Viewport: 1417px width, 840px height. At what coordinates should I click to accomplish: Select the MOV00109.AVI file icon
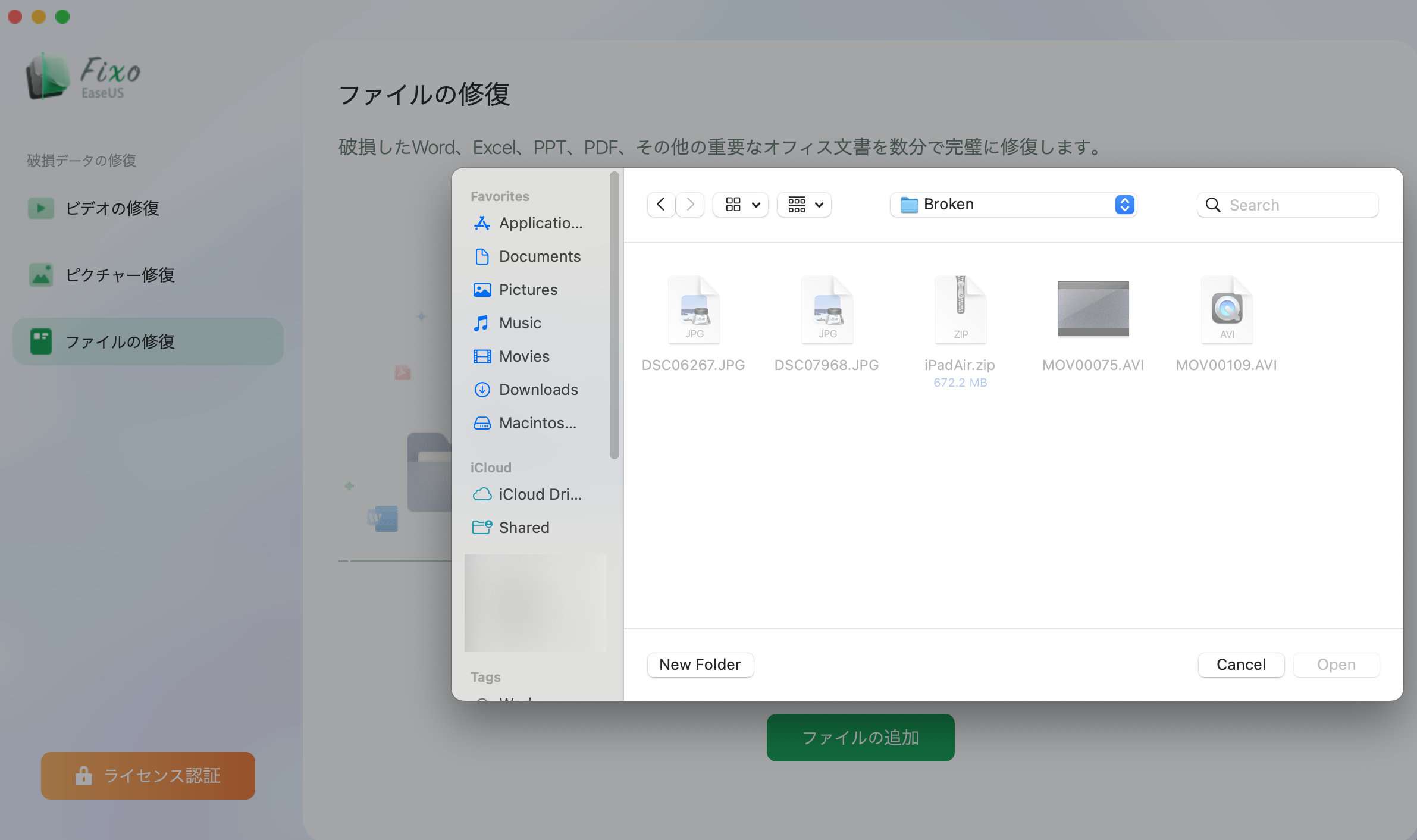[x=1226, y=309]
